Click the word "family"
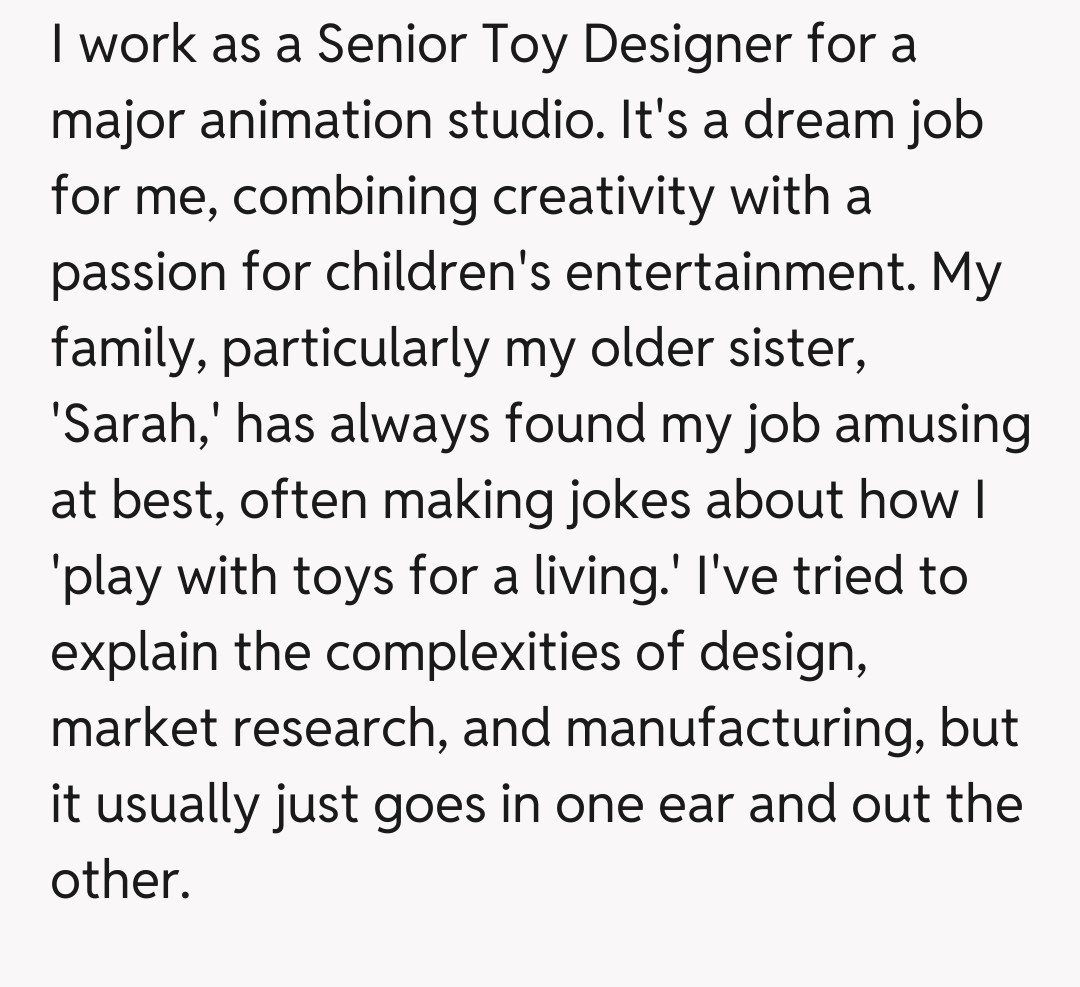This screenshot has height=987, width=1080. pyautogui.click(x=126, y=350)
